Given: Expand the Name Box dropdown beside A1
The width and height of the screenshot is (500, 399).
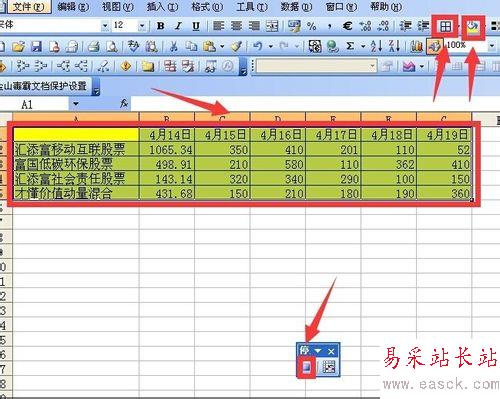Looking at the screenshot, I should tap(76, 104).
